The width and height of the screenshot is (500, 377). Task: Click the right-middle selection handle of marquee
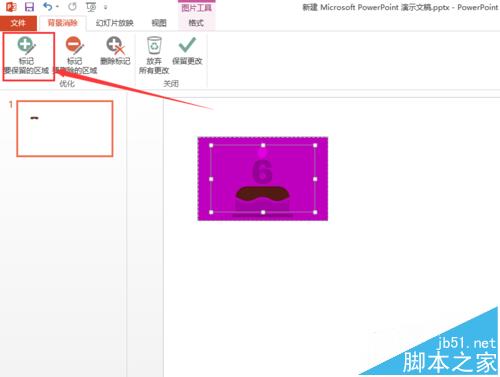[315, 179]
